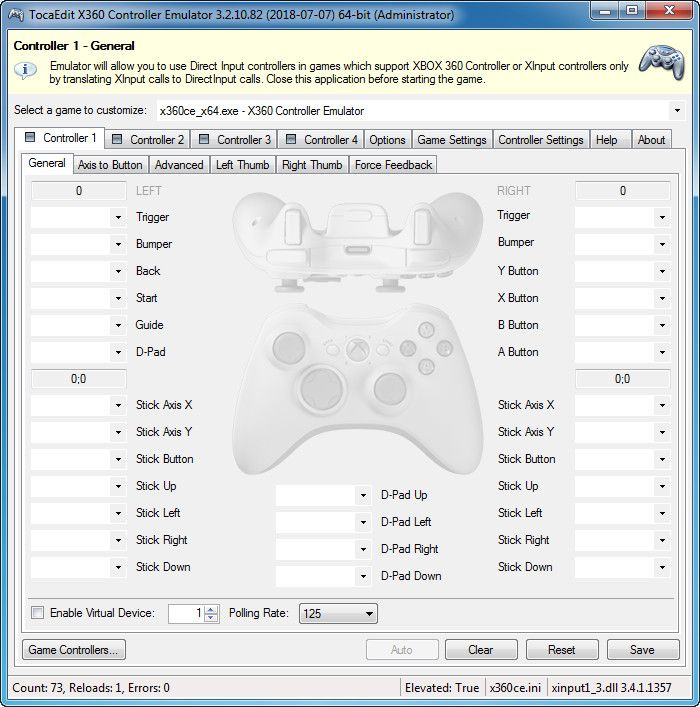
Task: Expand the A Button mapping dropdown
Action: pyautogui.click(x=662, y=352)
